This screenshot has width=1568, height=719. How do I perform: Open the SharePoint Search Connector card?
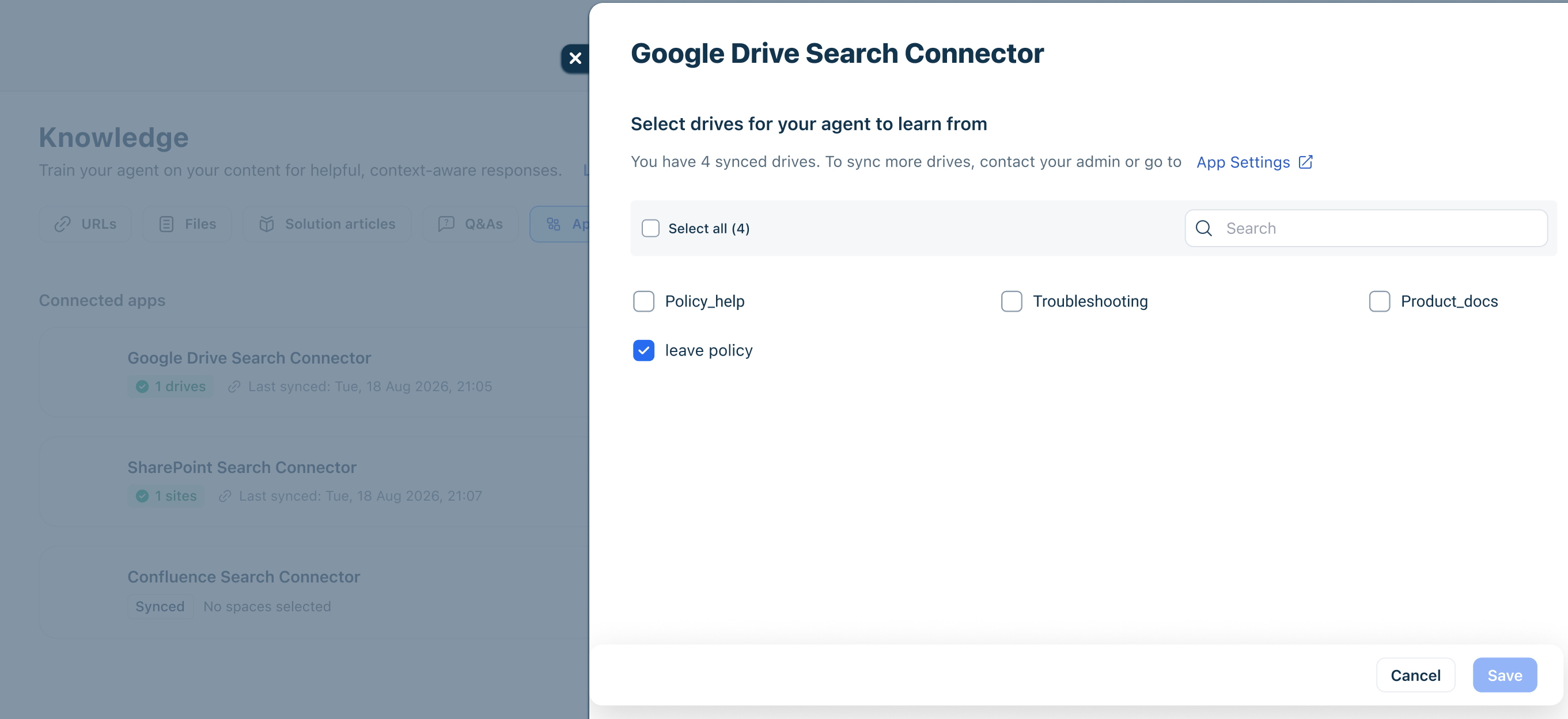point(314,482)
